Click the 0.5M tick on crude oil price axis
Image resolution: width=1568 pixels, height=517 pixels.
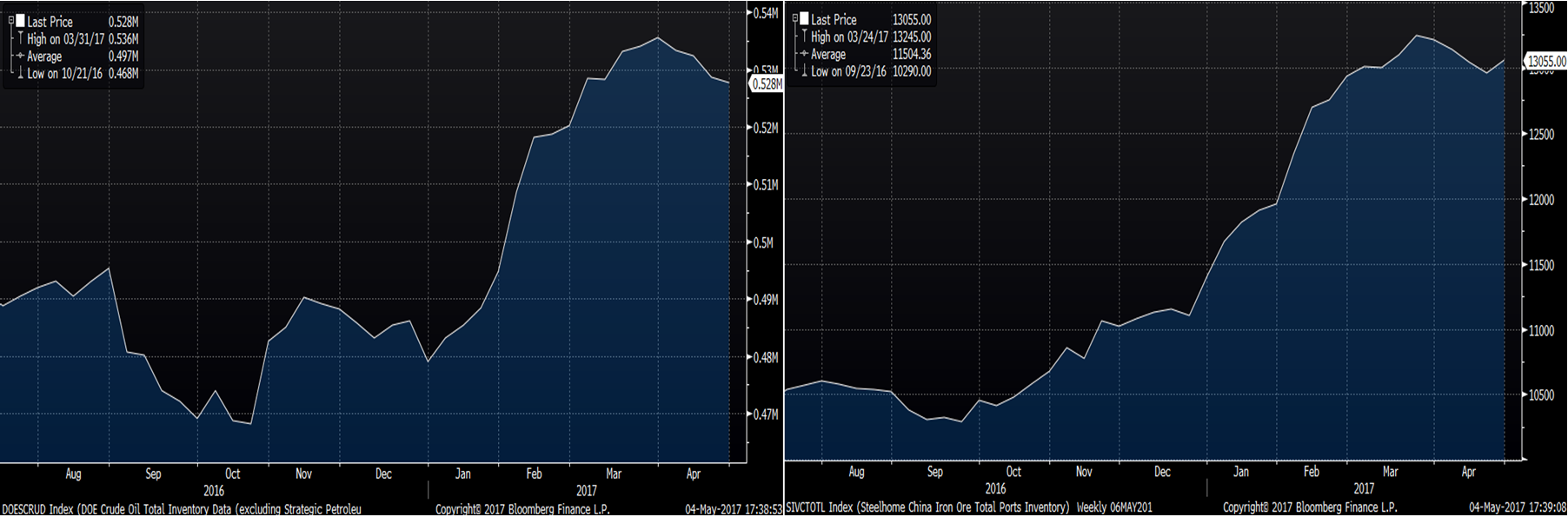[x=762, y=242]
